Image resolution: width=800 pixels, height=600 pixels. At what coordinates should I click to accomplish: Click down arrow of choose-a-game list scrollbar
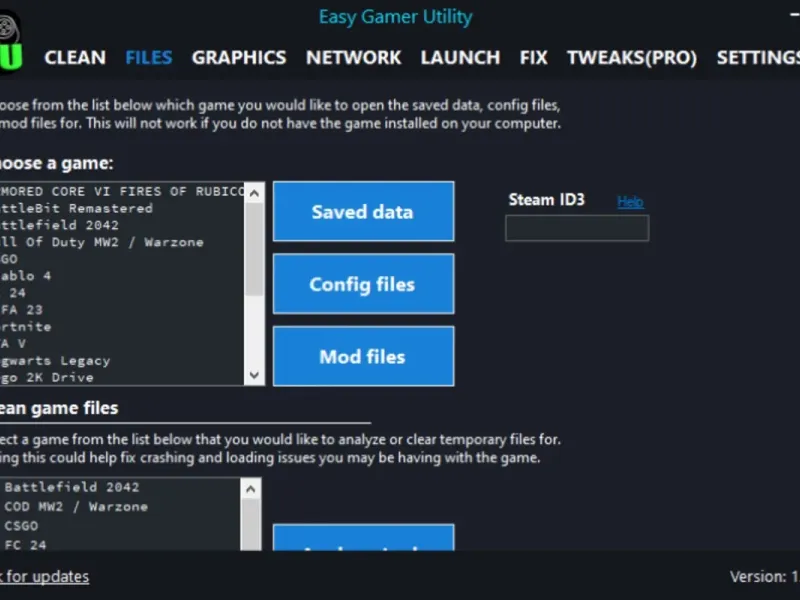pyautogui.click(x=254, y=375)
